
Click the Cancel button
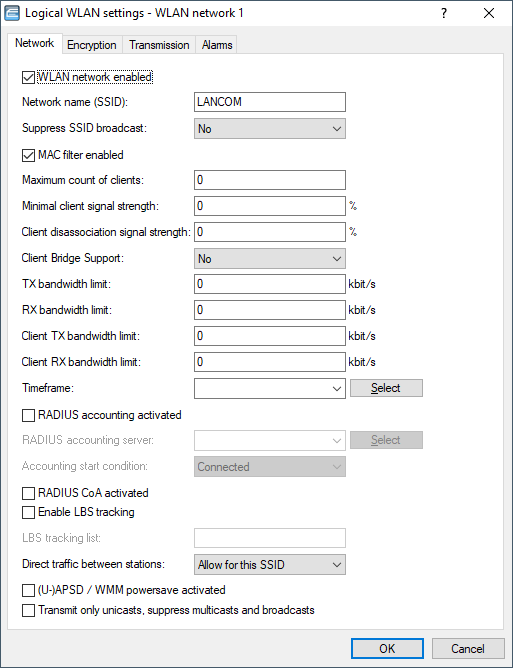(x=468, y=648)
